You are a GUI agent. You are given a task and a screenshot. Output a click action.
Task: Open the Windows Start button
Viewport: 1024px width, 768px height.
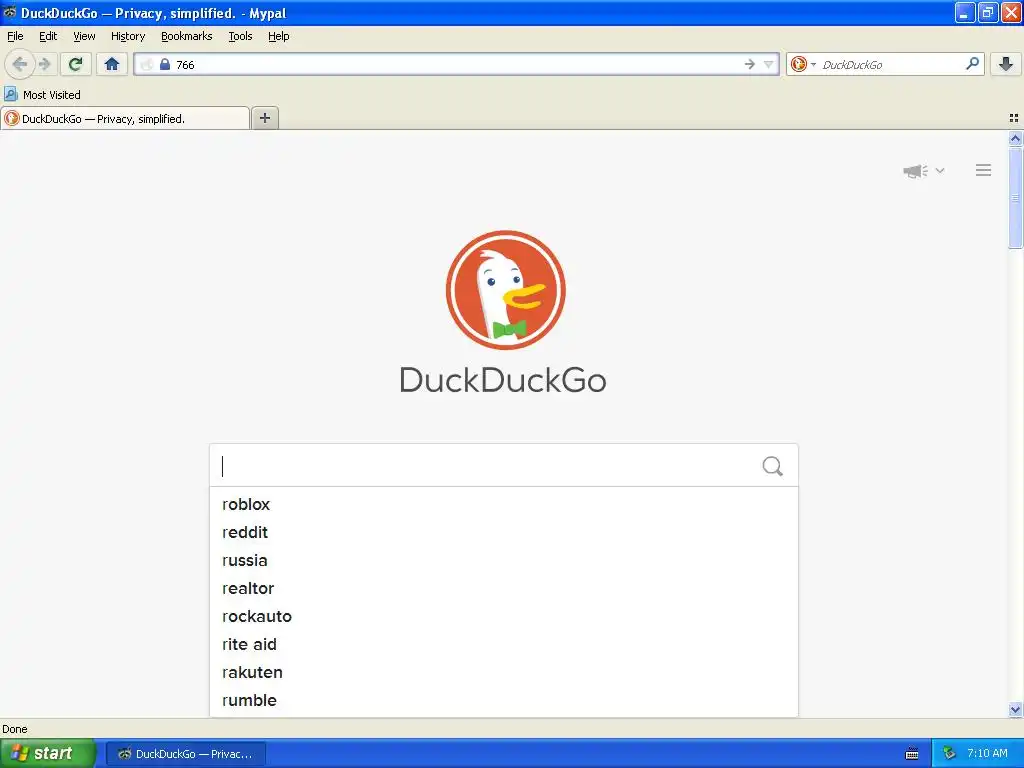[x=47, y=753]
